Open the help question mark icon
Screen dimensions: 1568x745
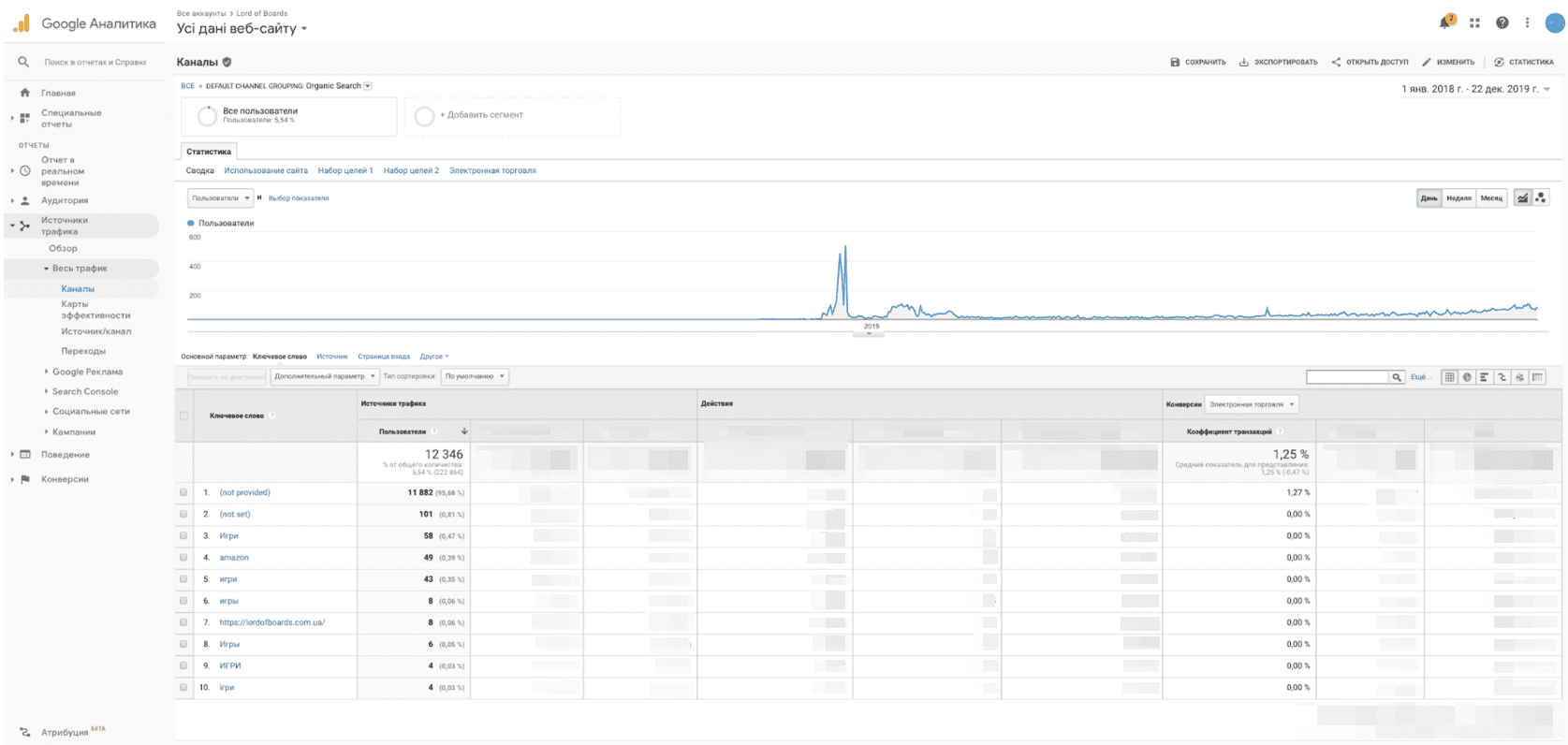[x=1502, y=22]
